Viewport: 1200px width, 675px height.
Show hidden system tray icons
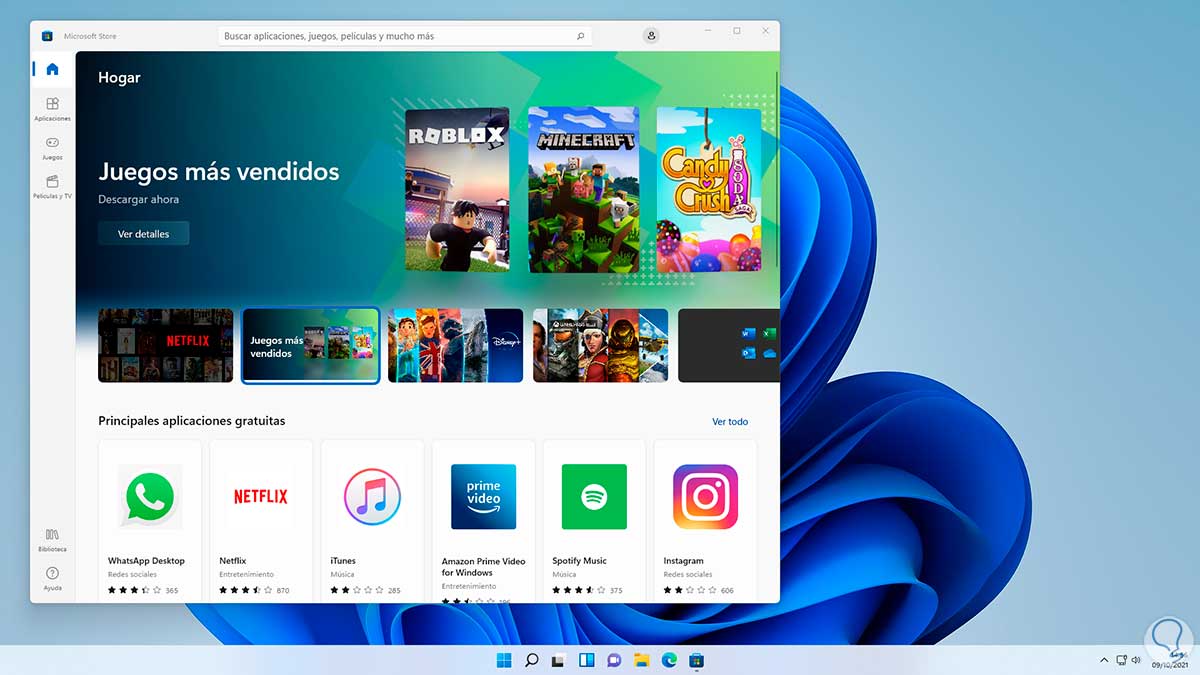[1104, 660]
